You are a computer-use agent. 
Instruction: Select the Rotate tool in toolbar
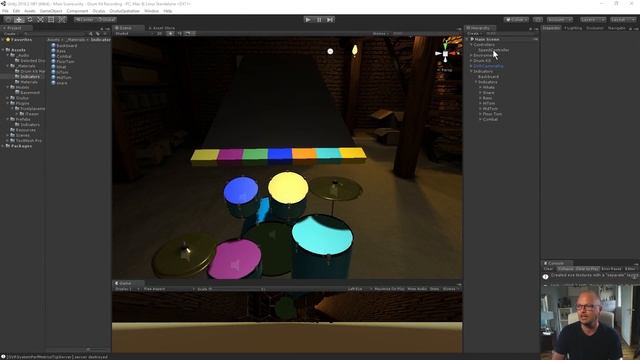(x=29, y=20)
